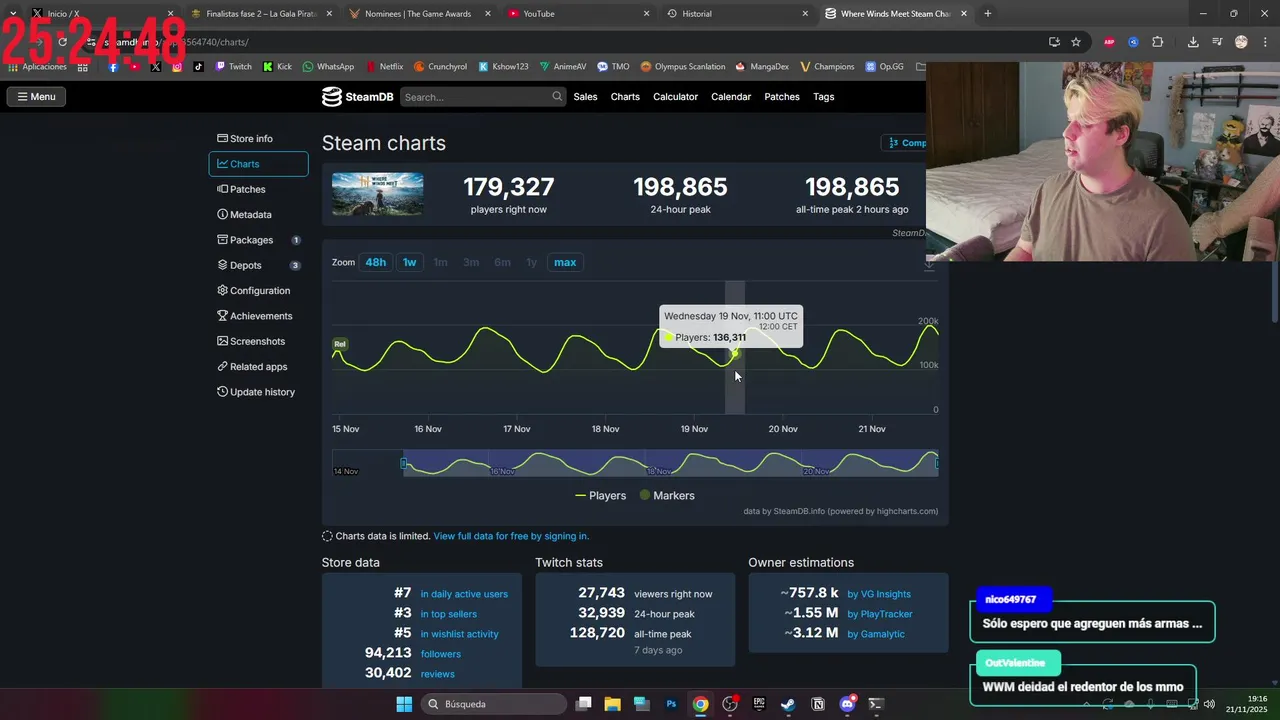This screenshot has width=1280, height=720.
Task: Open Photoshop from the taskbar
Action: [671, 704]
